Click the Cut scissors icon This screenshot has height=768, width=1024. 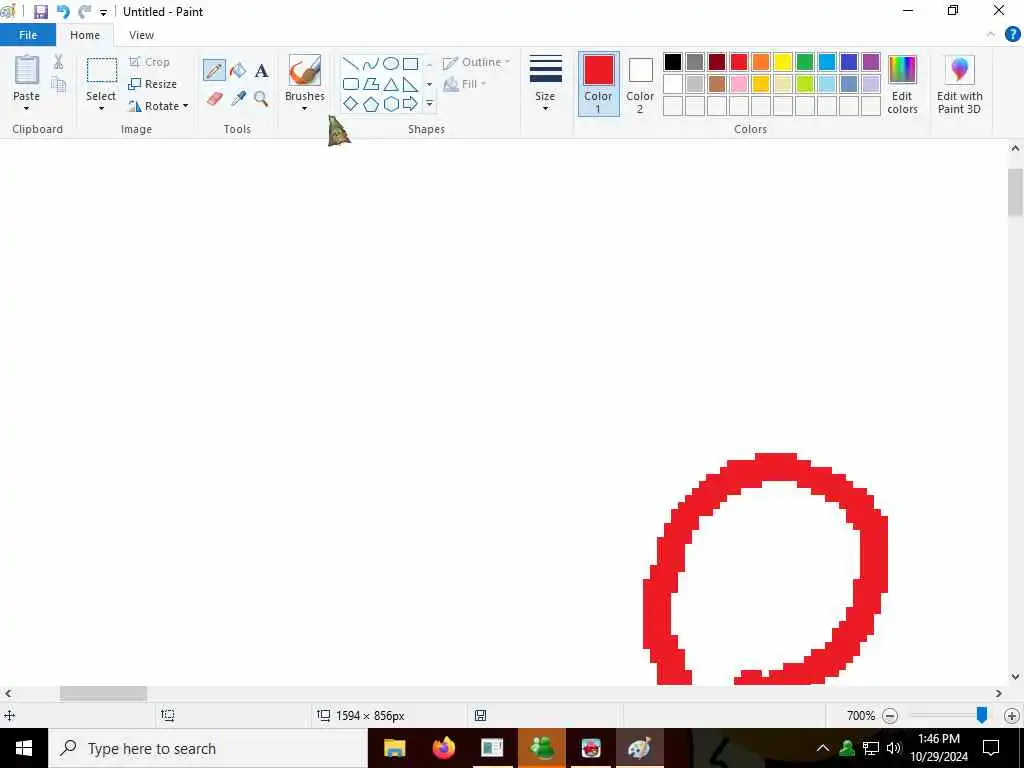point(58,62)
